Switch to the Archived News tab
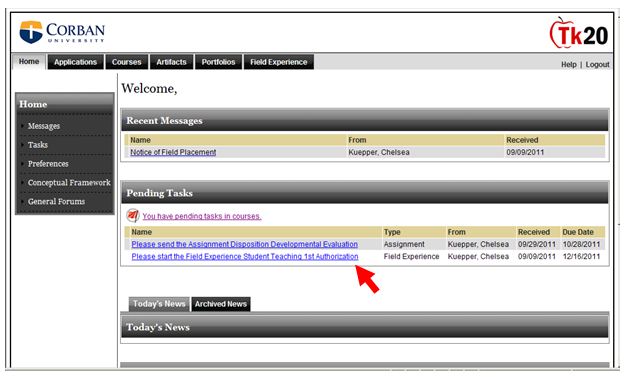Viewport: 625px width, 377px height. tap(221, 304)
